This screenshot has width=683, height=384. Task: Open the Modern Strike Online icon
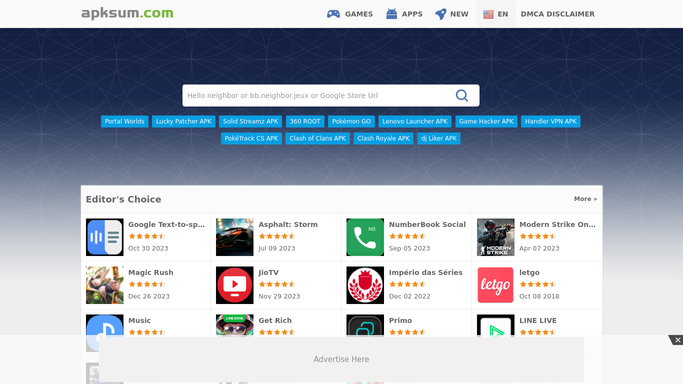(496, 237)
